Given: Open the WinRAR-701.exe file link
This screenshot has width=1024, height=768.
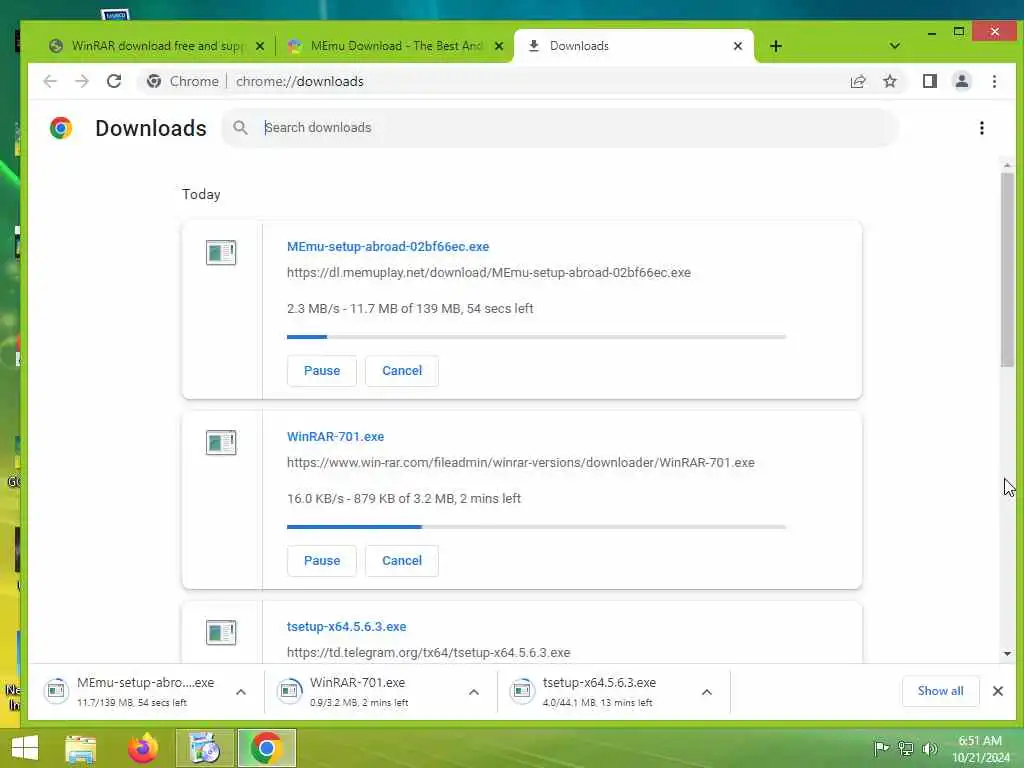Looking at the screenshot, I should tap(336, 436).
